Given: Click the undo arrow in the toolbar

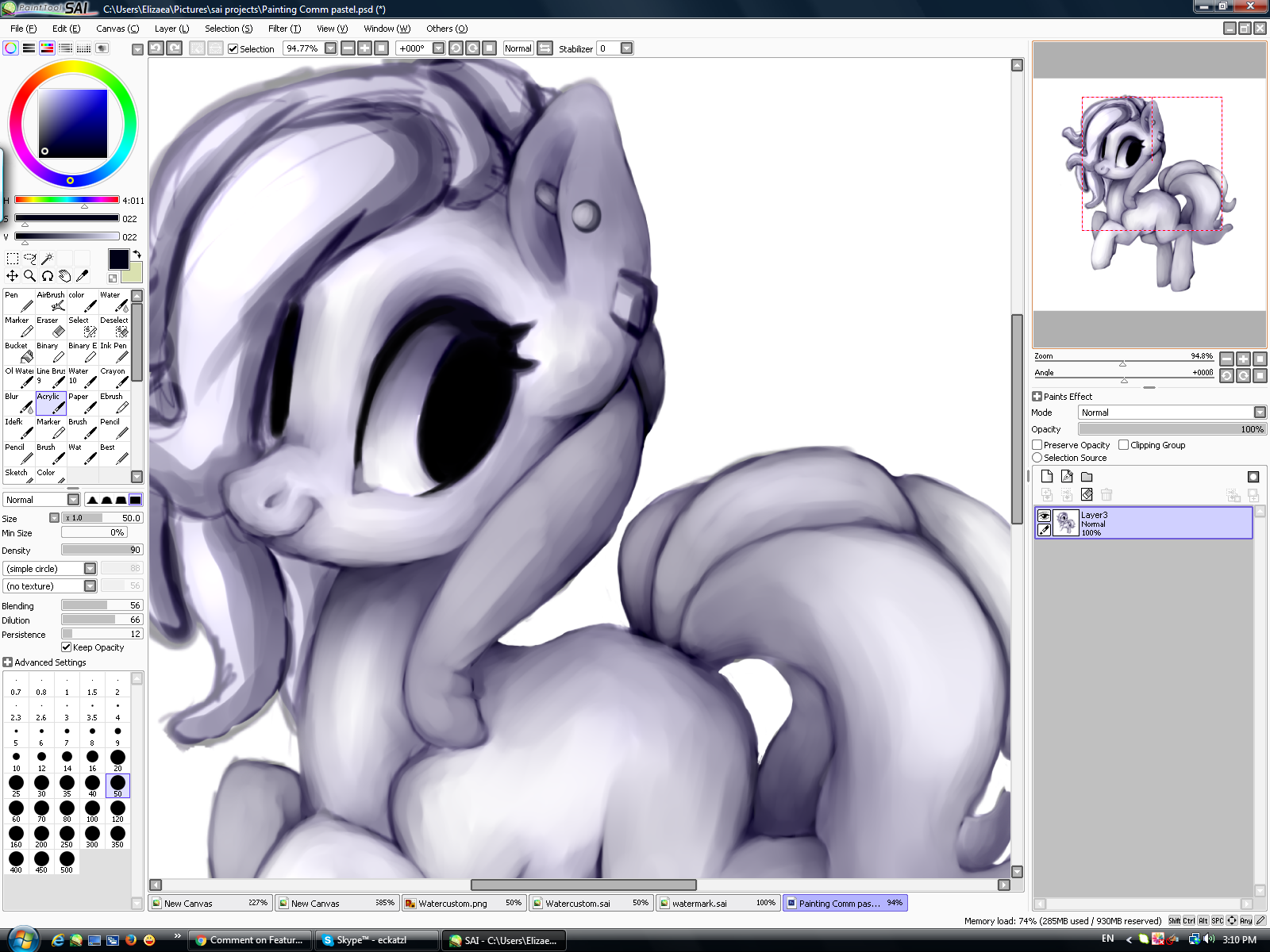Looking at the screenshot, I should 156,48.
